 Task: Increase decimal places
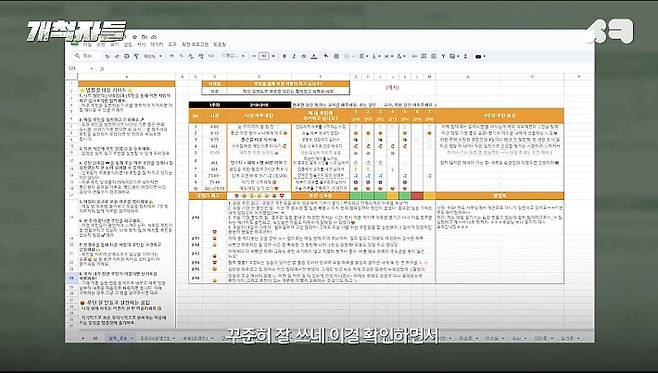[201, 56]
